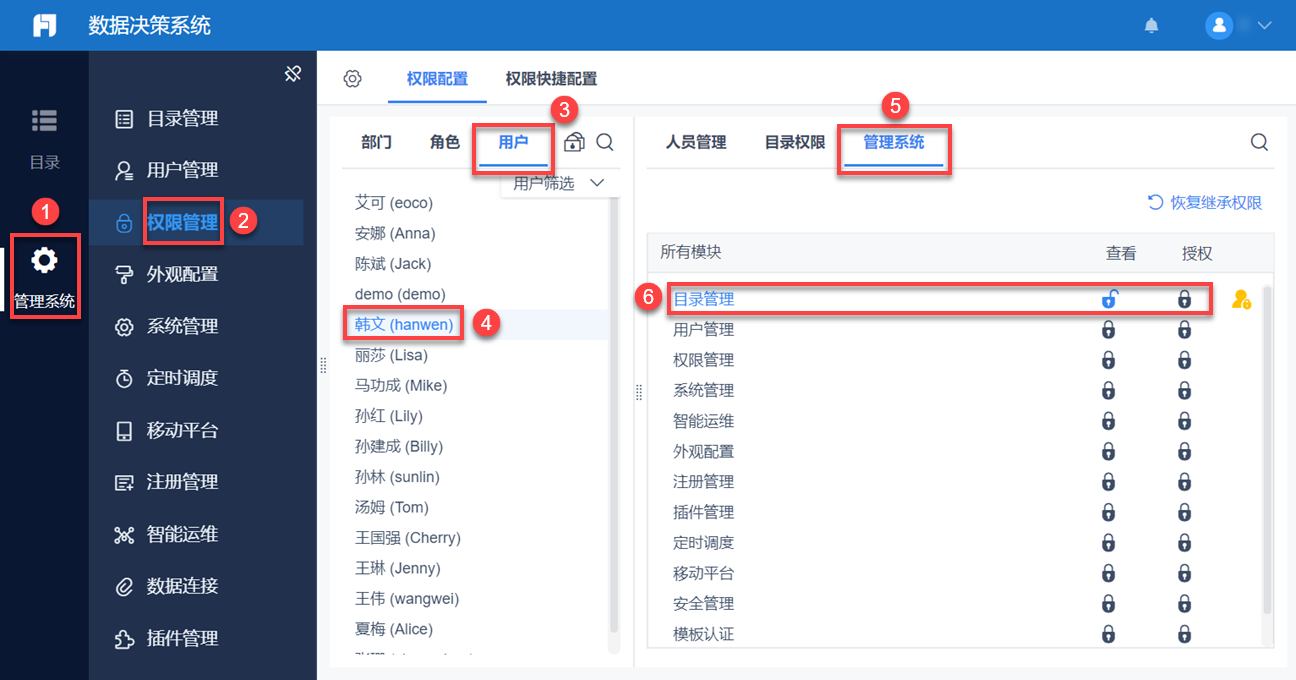
Task: Expand the account dropdown chevron in header
Action: click(x=1264, y=26)
